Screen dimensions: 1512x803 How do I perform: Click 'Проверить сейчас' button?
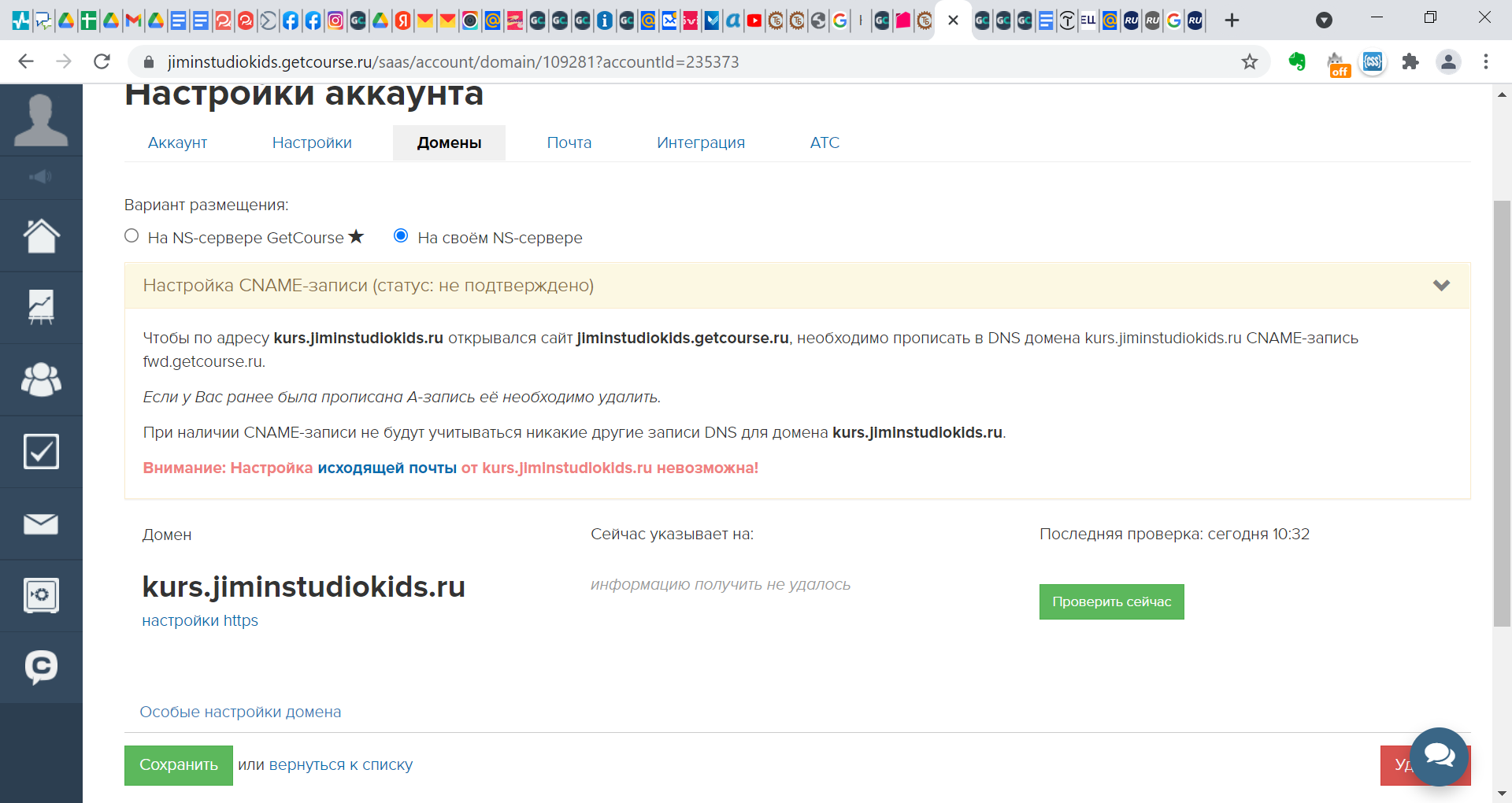pyautogui.click(x=1111, y=601)
